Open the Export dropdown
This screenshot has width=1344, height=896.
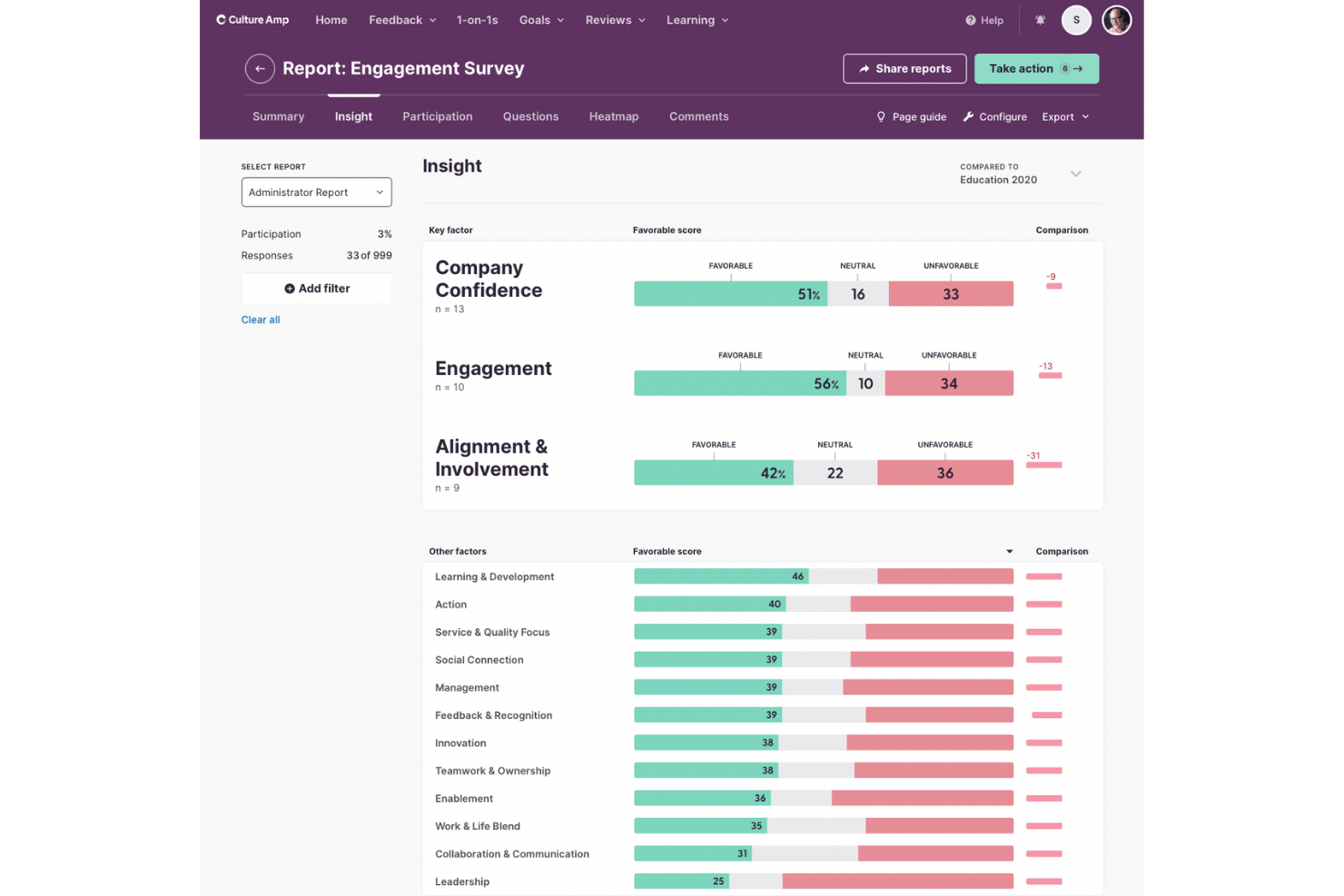[x=1065, y=117]
